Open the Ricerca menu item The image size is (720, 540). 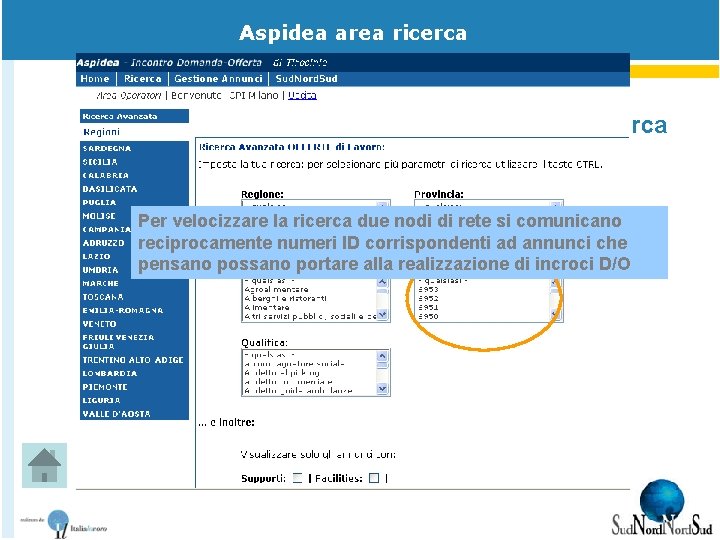143,79
